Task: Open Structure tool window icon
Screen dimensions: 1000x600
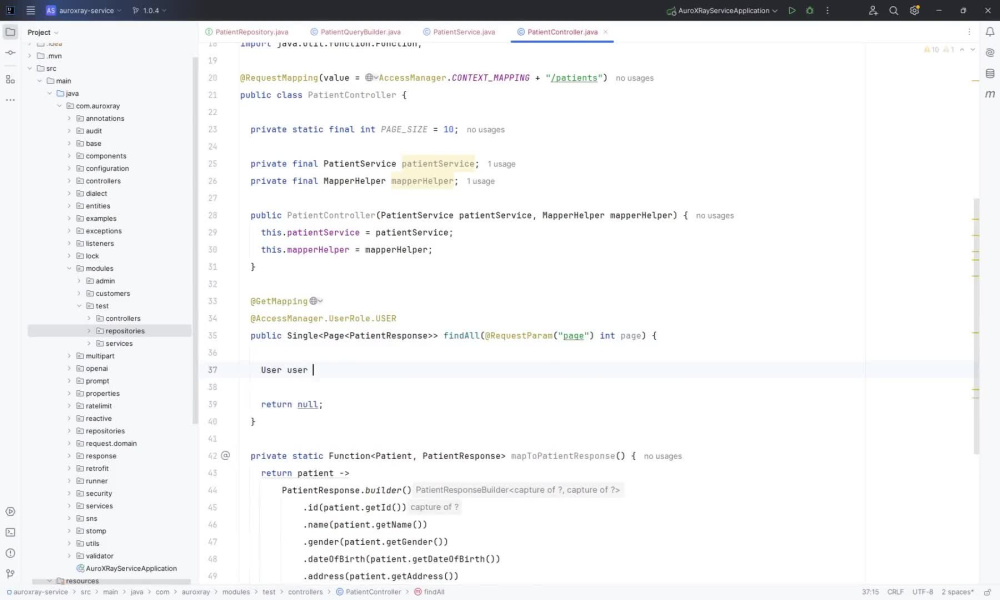Action: 10,79
